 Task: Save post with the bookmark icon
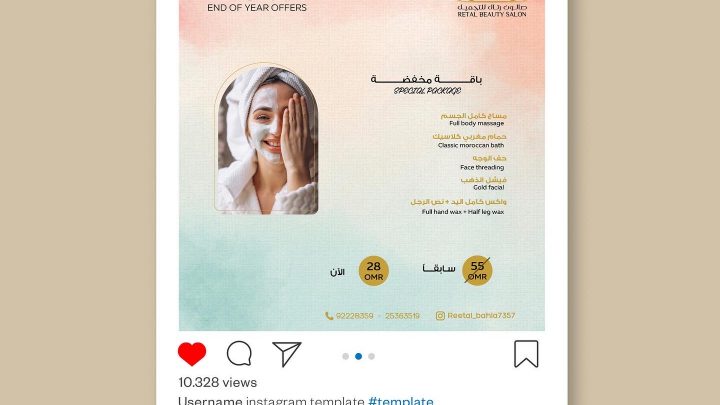[x=526, y=354]
